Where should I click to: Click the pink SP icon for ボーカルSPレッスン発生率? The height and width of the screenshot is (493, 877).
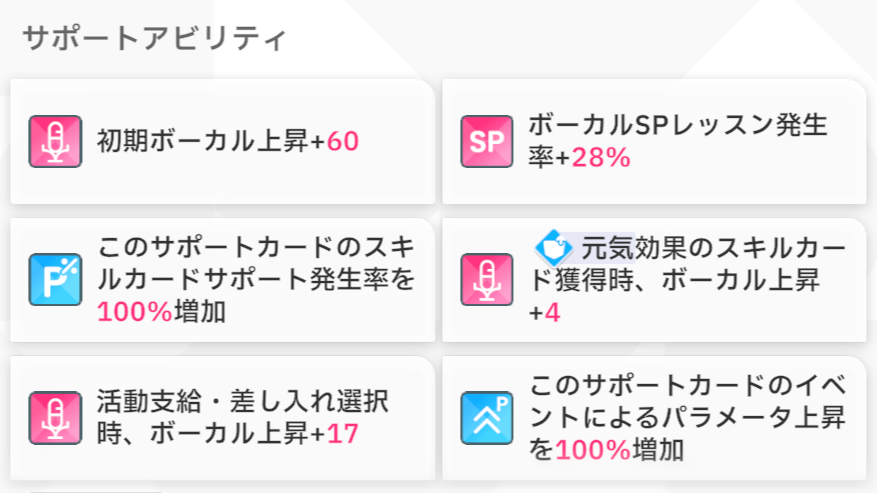tap(487, 142)
